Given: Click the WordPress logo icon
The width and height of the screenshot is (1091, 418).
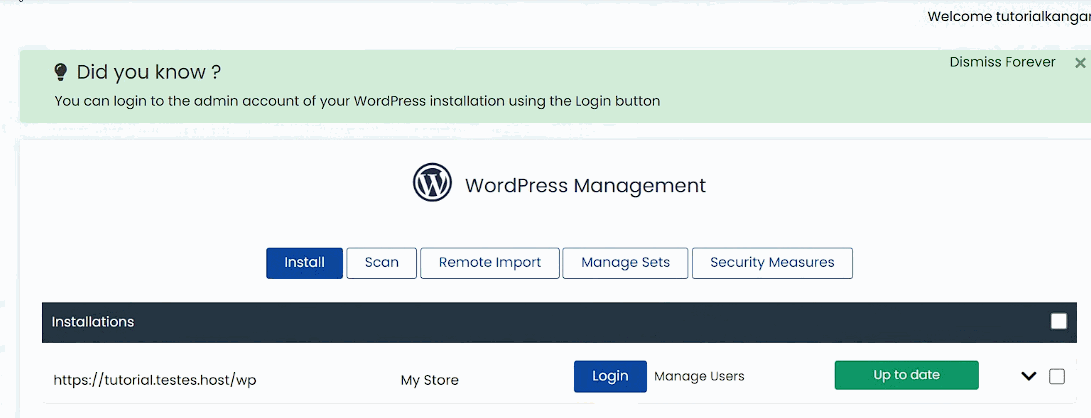Looking at the screenshot, I should pos(432,184).
